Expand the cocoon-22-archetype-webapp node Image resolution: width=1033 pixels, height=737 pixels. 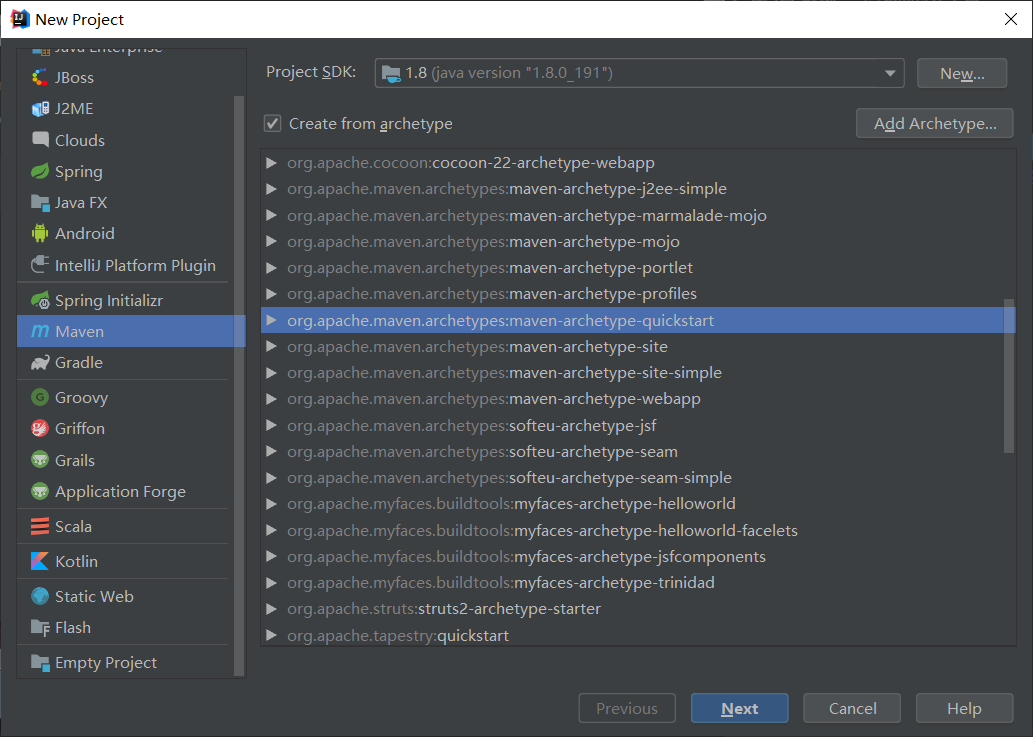(271, 163)
